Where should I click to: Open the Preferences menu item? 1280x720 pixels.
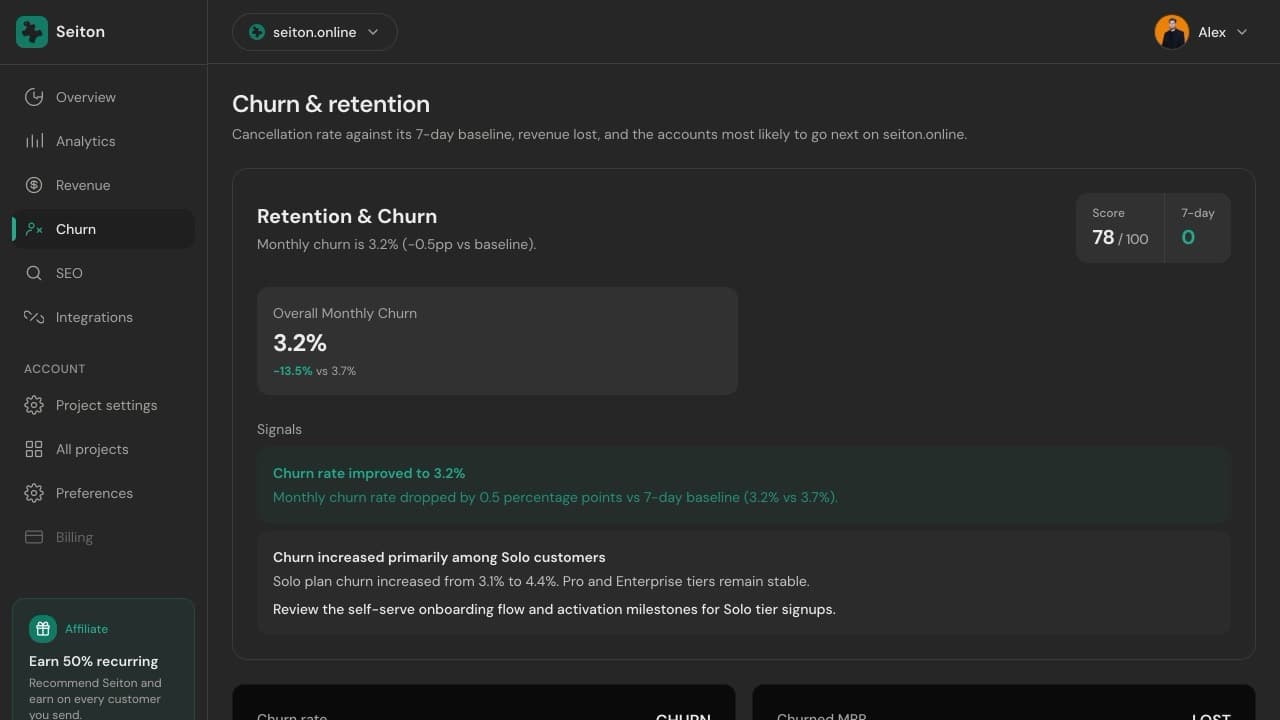point(103,493)
